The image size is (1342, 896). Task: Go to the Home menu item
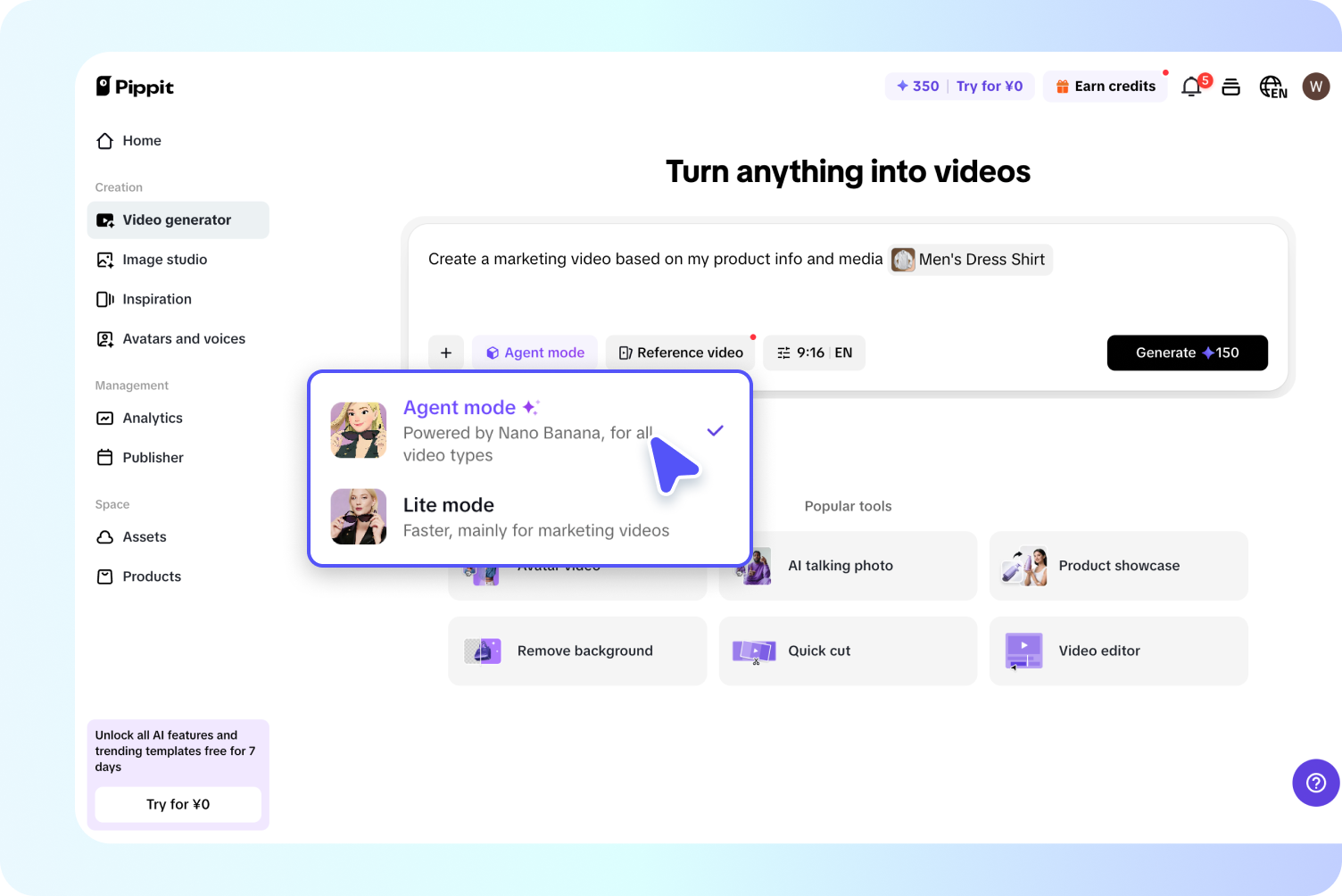coord(141,140)
